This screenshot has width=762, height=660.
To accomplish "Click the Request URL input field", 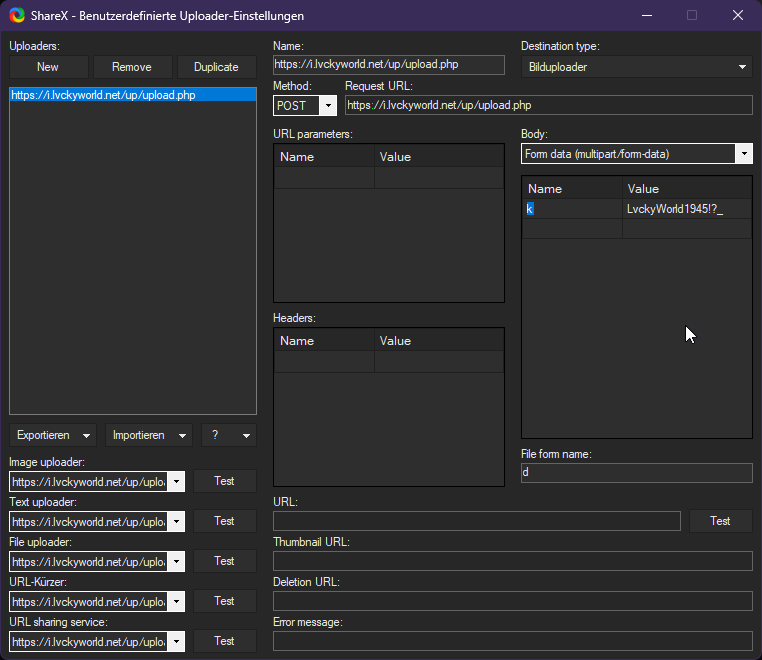I will pyautogui.click(x=548, y=105).
